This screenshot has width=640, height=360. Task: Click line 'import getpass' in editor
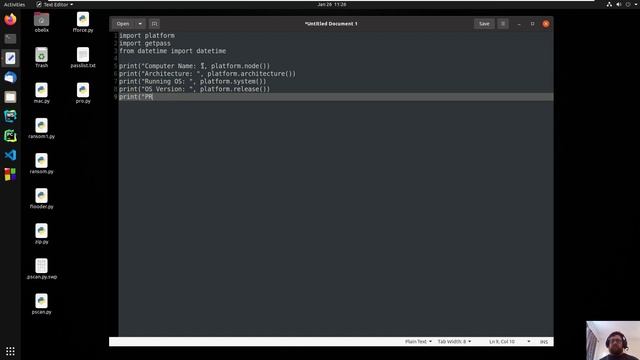tap(145, 43)
